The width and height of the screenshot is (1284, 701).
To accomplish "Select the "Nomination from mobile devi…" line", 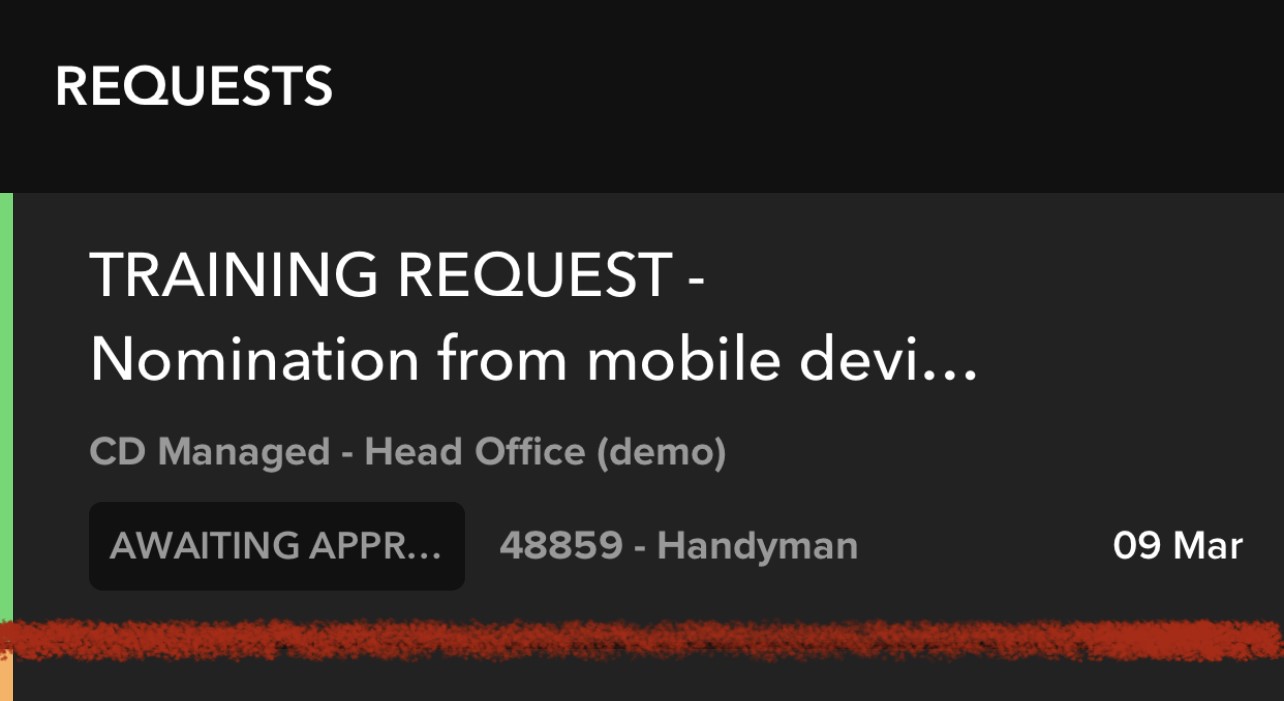I will [533, 359].
